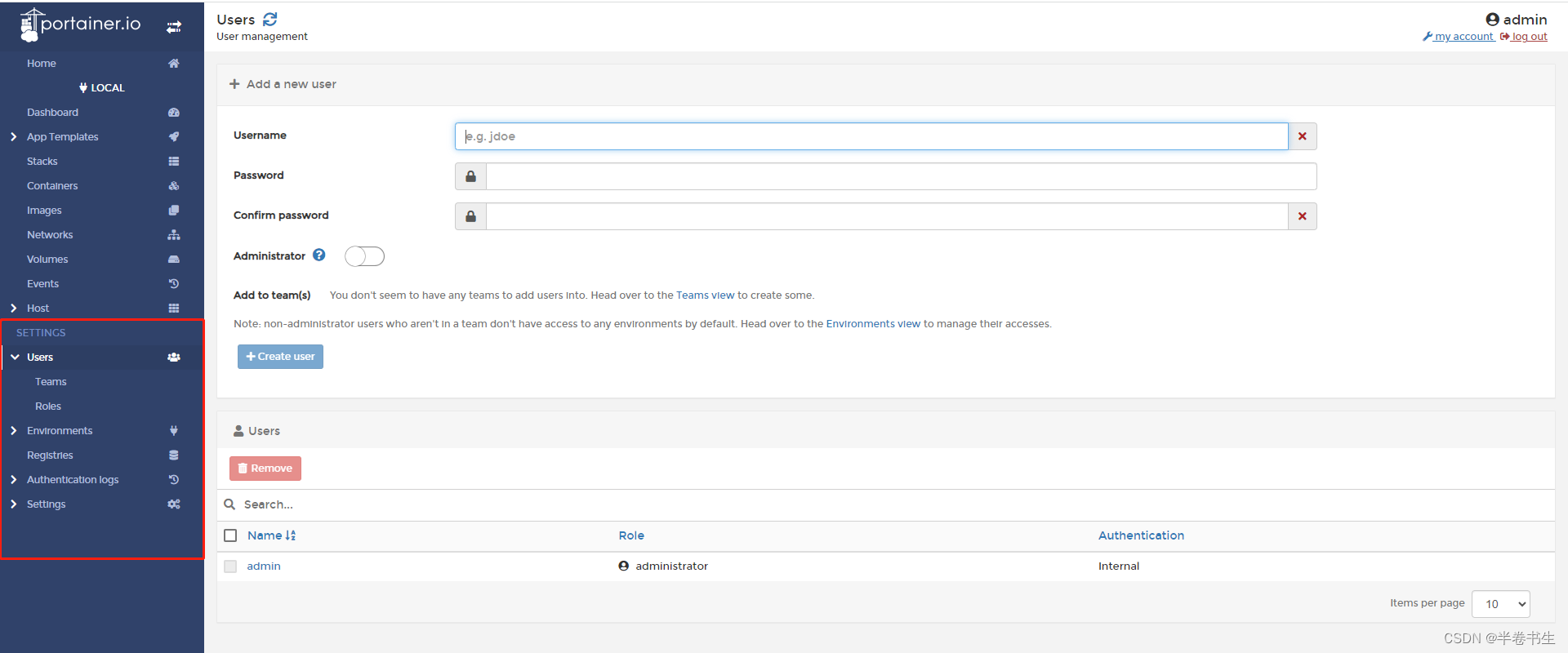
Task: Click the Create user button
Action: 280,357
